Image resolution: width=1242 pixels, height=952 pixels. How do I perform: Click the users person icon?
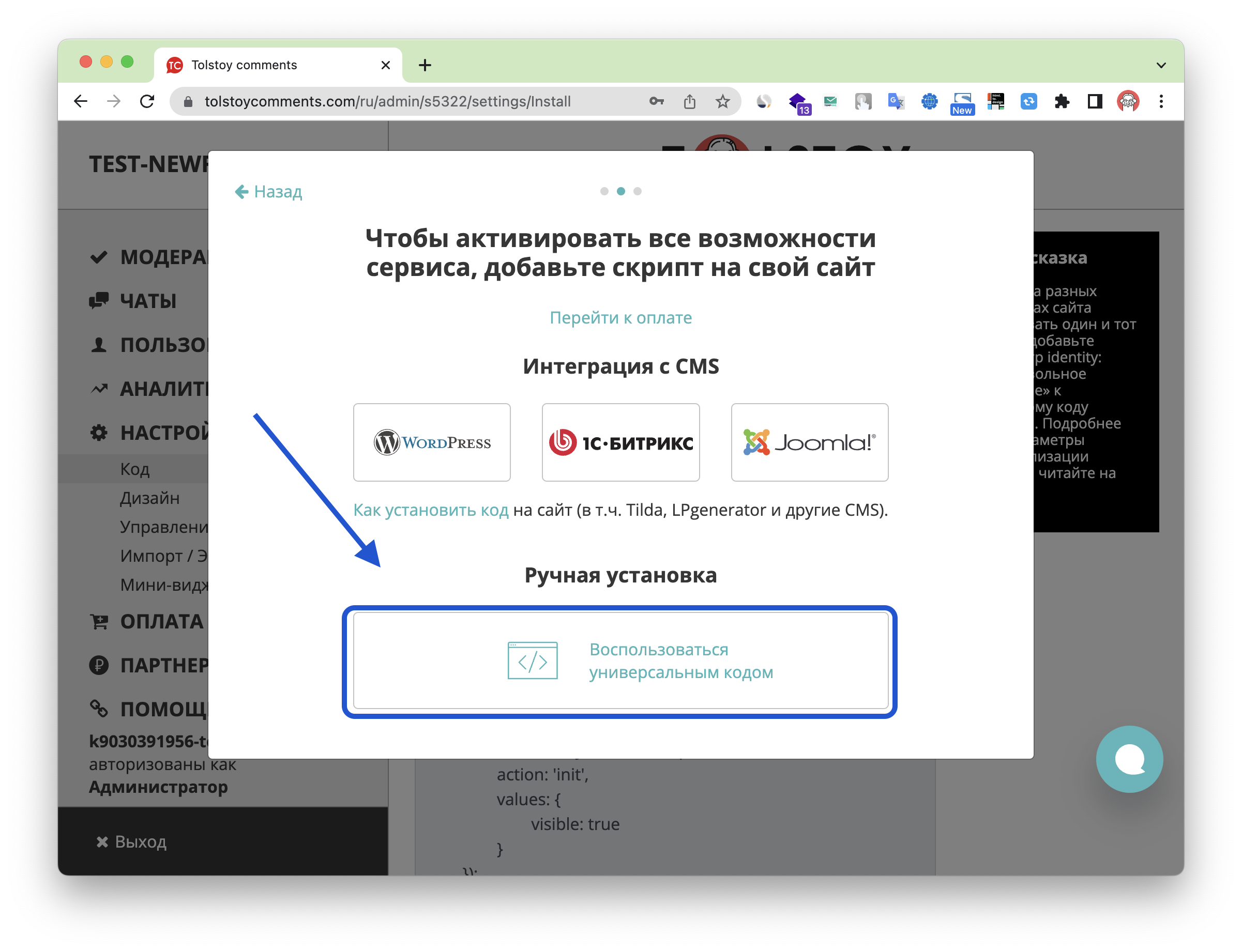pos(99,345)
